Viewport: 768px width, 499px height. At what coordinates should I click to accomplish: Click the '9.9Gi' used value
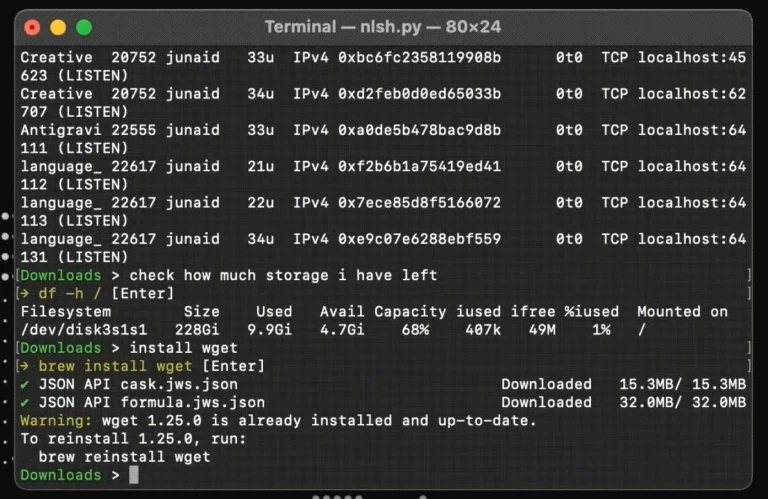tap(269, 330)
